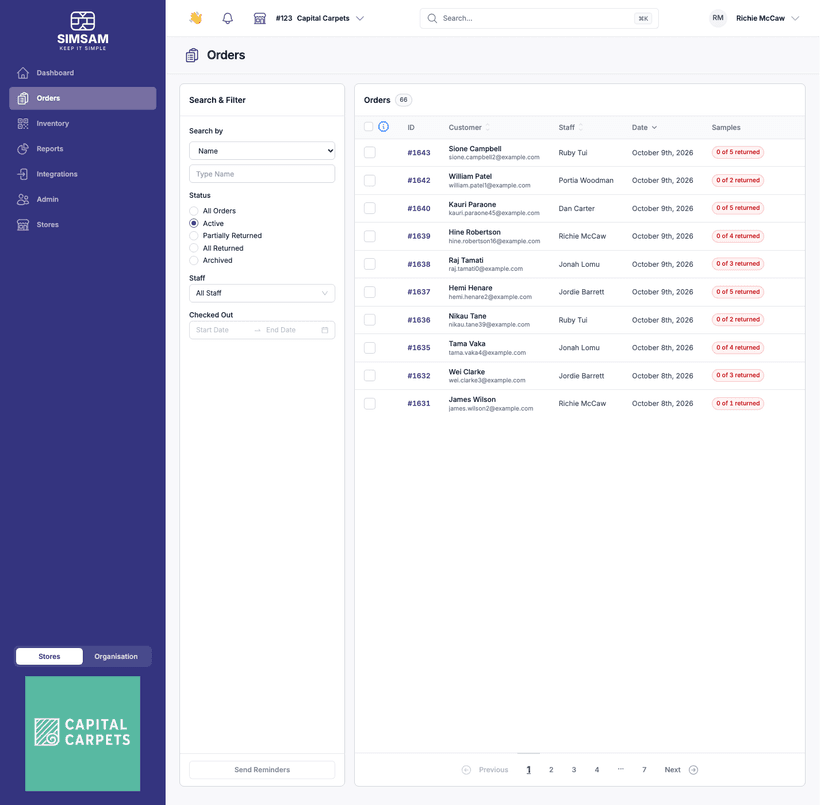Switch to the Stores tab at bottom
The height and width of the screenshot is (805, 828).
click(49, 656)
